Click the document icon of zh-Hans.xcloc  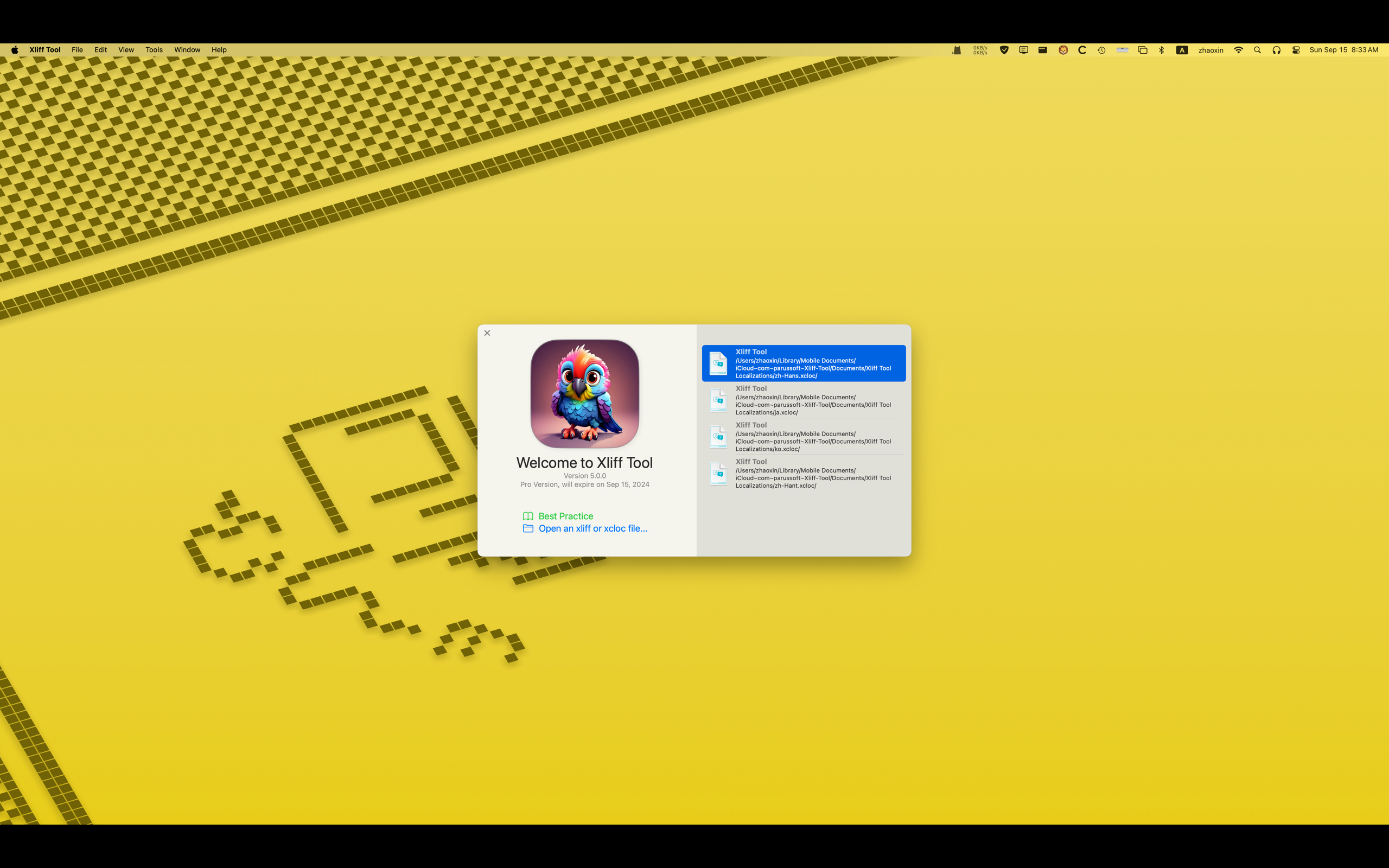(718, 363)
